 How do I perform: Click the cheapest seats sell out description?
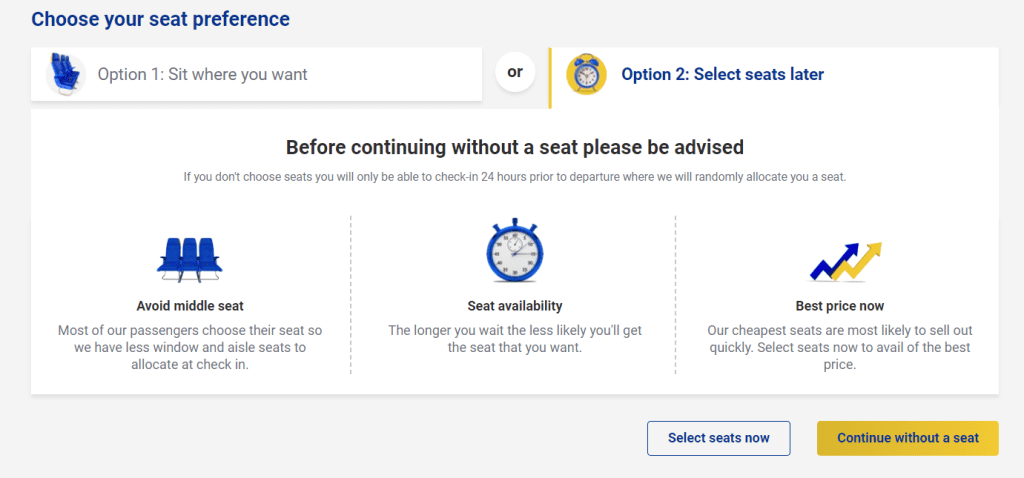click(x=839, y=347)
